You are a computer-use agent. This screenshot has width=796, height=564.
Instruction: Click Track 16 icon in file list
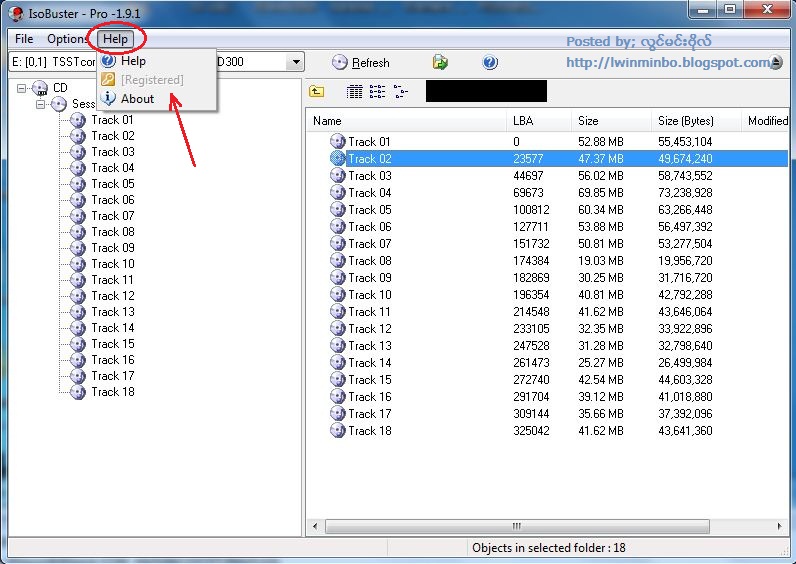pos(338,396)
